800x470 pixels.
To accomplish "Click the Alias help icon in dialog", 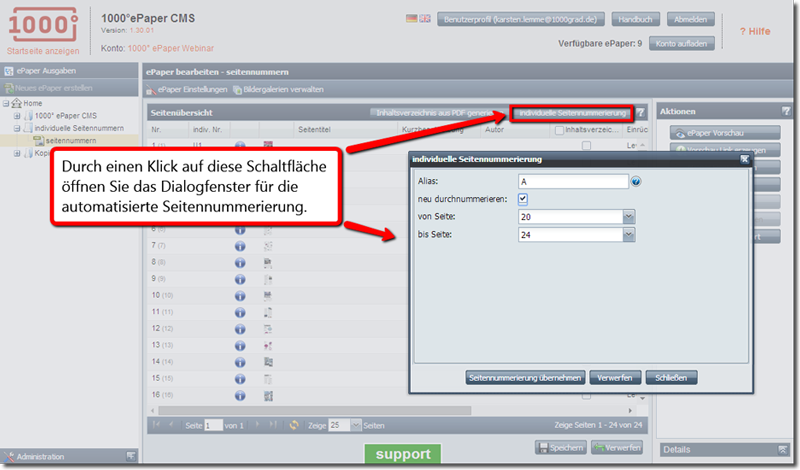I will (636, 182).
